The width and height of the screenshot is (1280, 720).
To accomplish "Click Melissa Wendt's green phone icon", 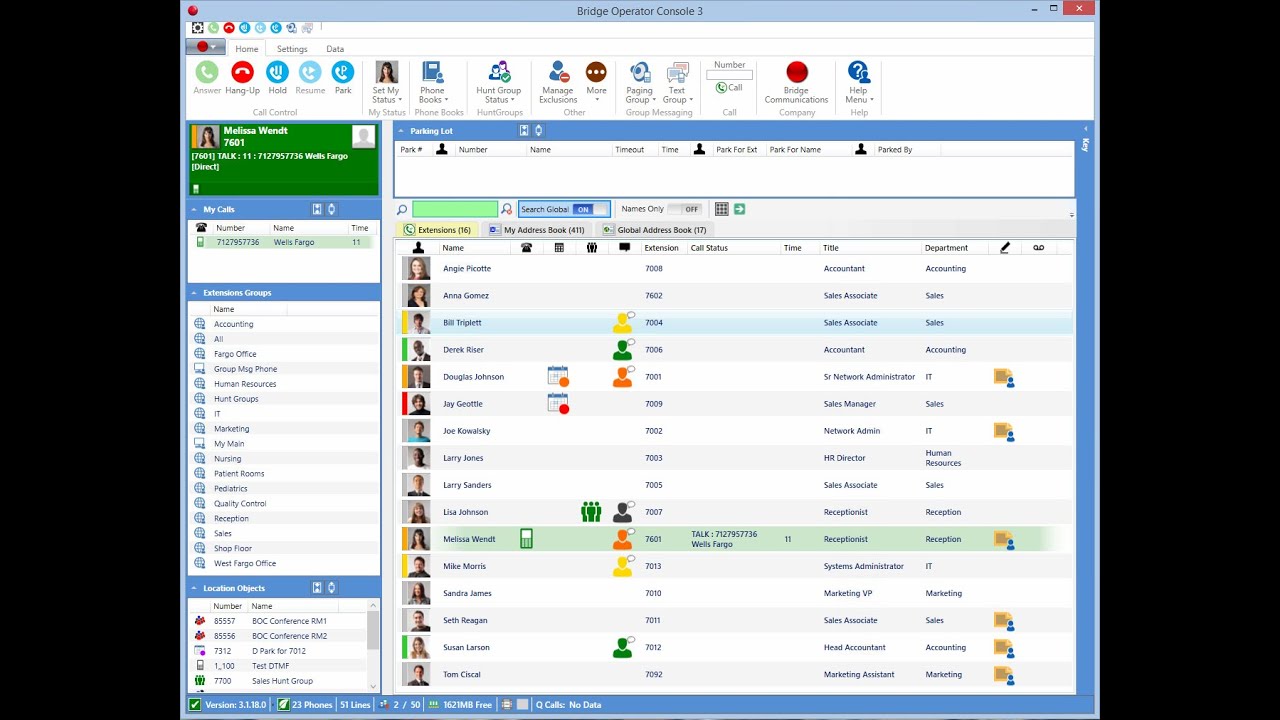I will pos(526,539).
